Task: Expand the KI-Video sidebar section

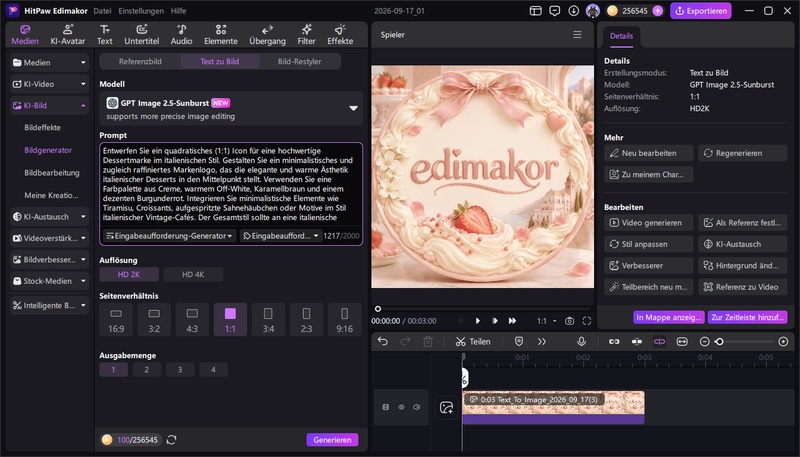Action: tap(49, 84)
